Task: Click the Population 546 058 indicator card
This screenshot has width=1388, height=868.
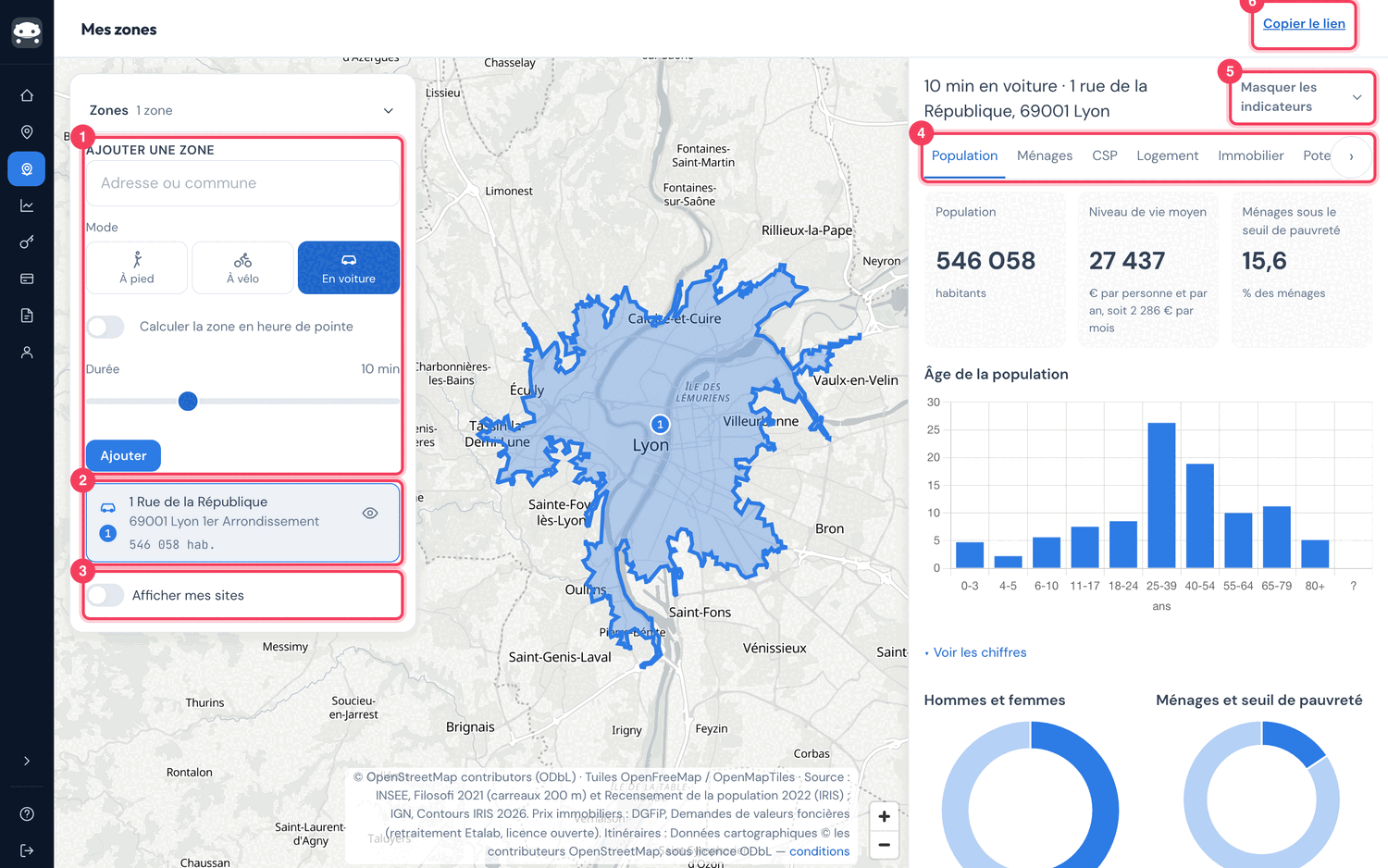Action: 995,270
